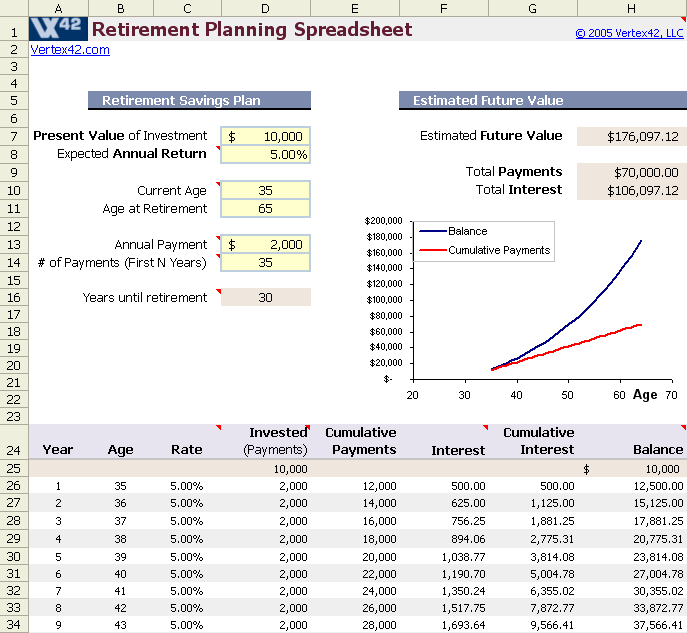
Task: Select column G header
Action: pyautogui.click(x=533, y=8)
